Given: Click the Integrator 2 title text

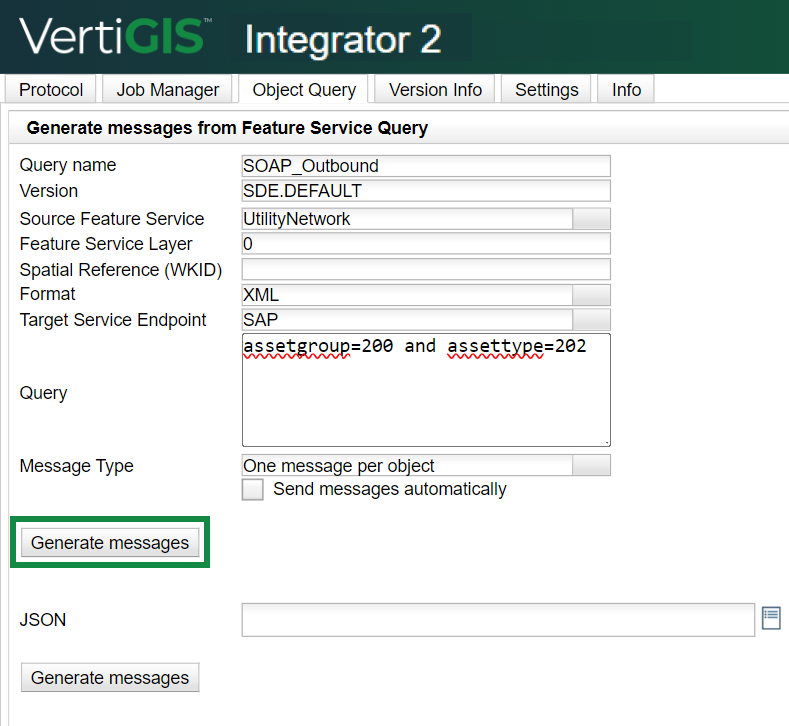Looking at the screenshot, I should point(343,39).
